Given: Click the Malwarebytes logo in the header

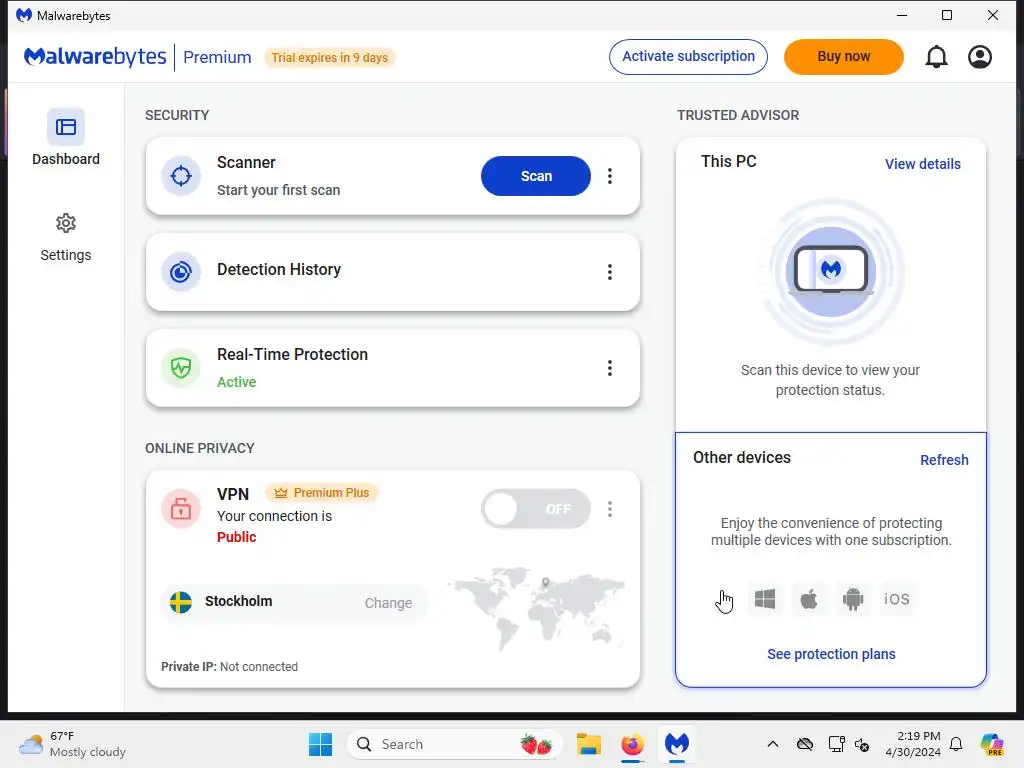Looking at the screenshot, I should point(95,57).
